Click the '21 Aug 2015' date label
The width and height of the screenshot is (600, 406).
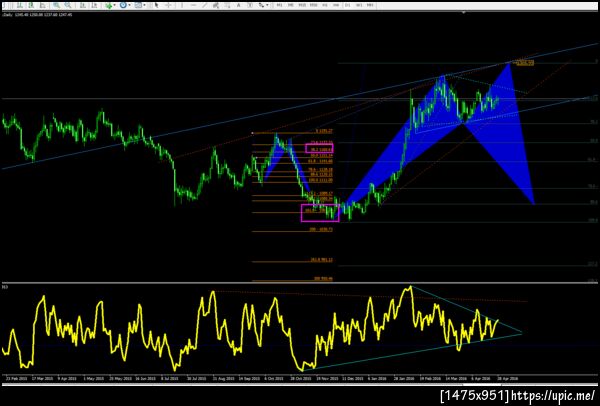223,378
